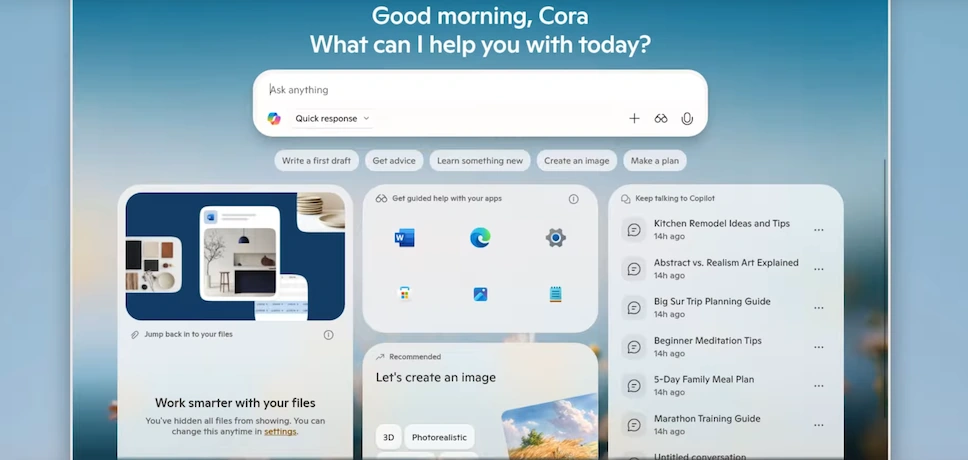The width and height of the screenshot is (968, 460).
Task: Open more options for Big Sur Trip conversation
Action: tap(819, 308)
